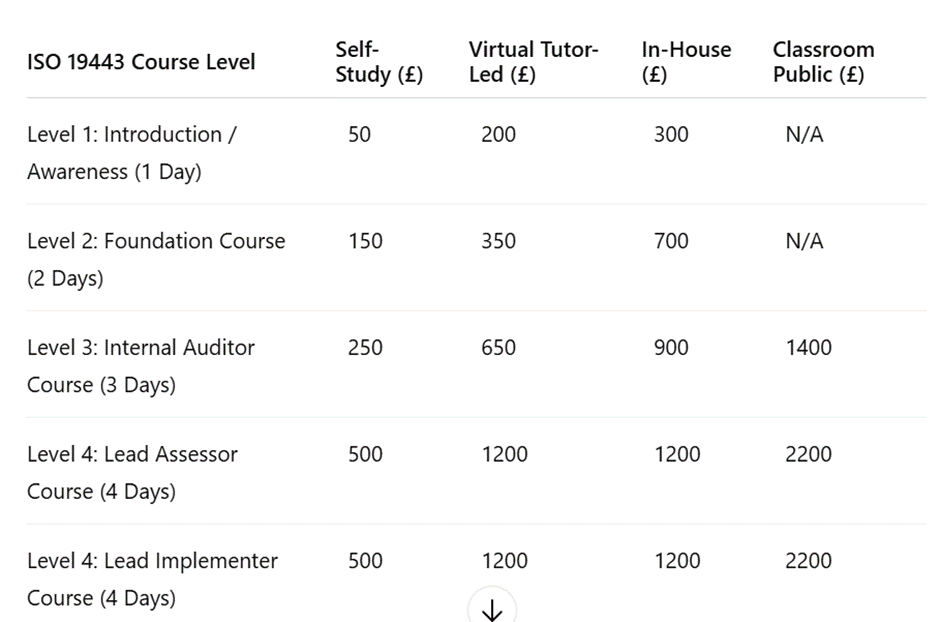The height and width of the screenshot is (622, 940).
Task: Click the N/A classroom cell for Level 1
Action: tap(804, 134)
